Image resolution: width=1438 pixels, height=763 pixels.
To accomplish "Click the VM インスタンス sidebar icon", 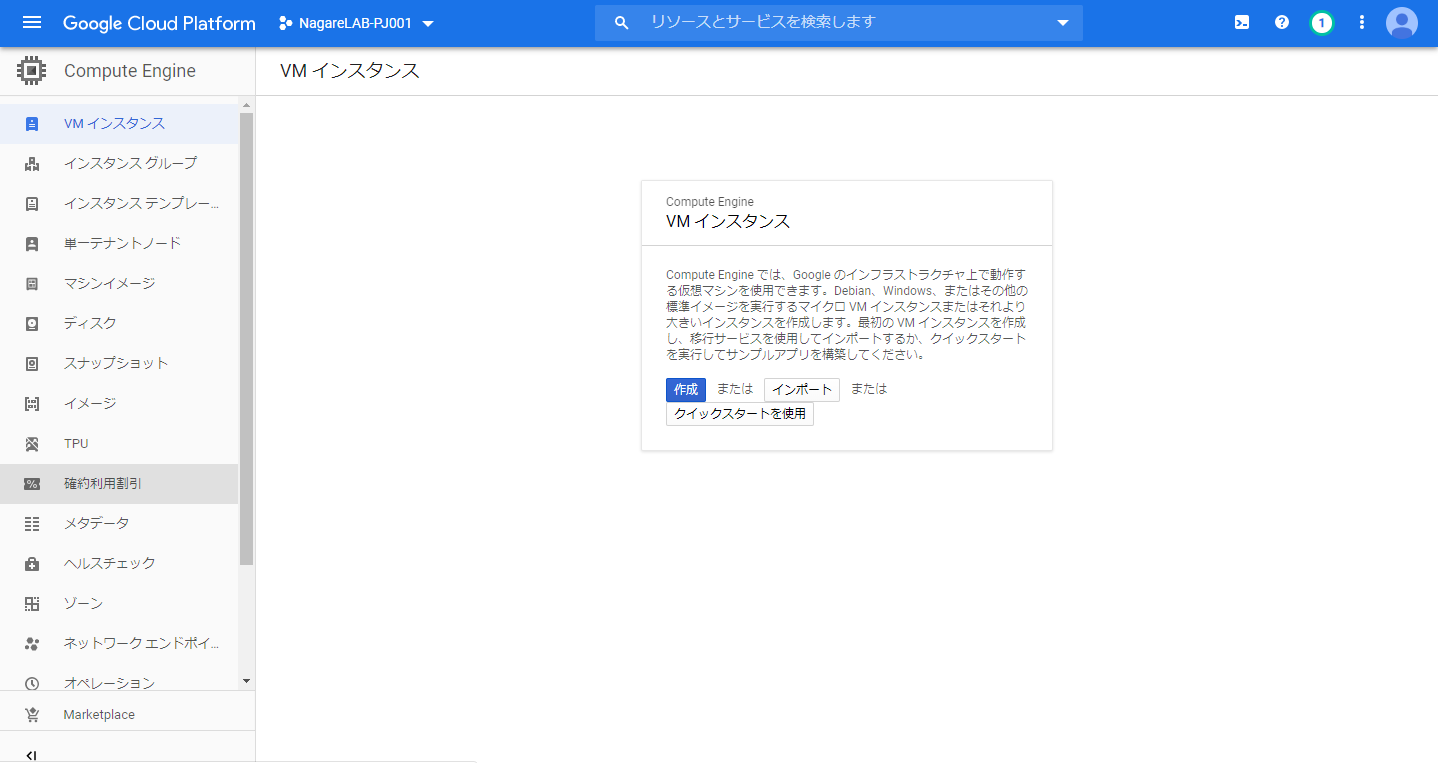I will (32, 124).
